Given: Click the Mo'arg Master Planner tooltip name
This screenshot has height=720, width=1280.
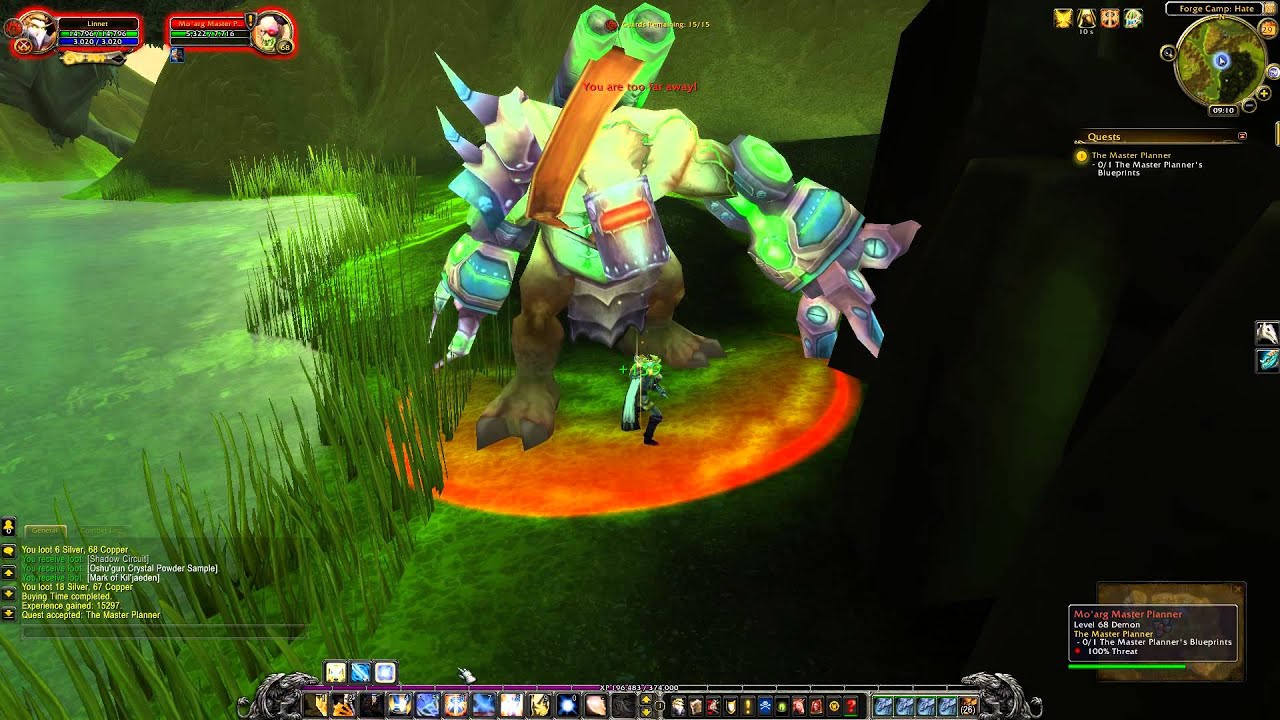Looking at the screenshot, I should pyautogui.click(x=1128, y=614).
